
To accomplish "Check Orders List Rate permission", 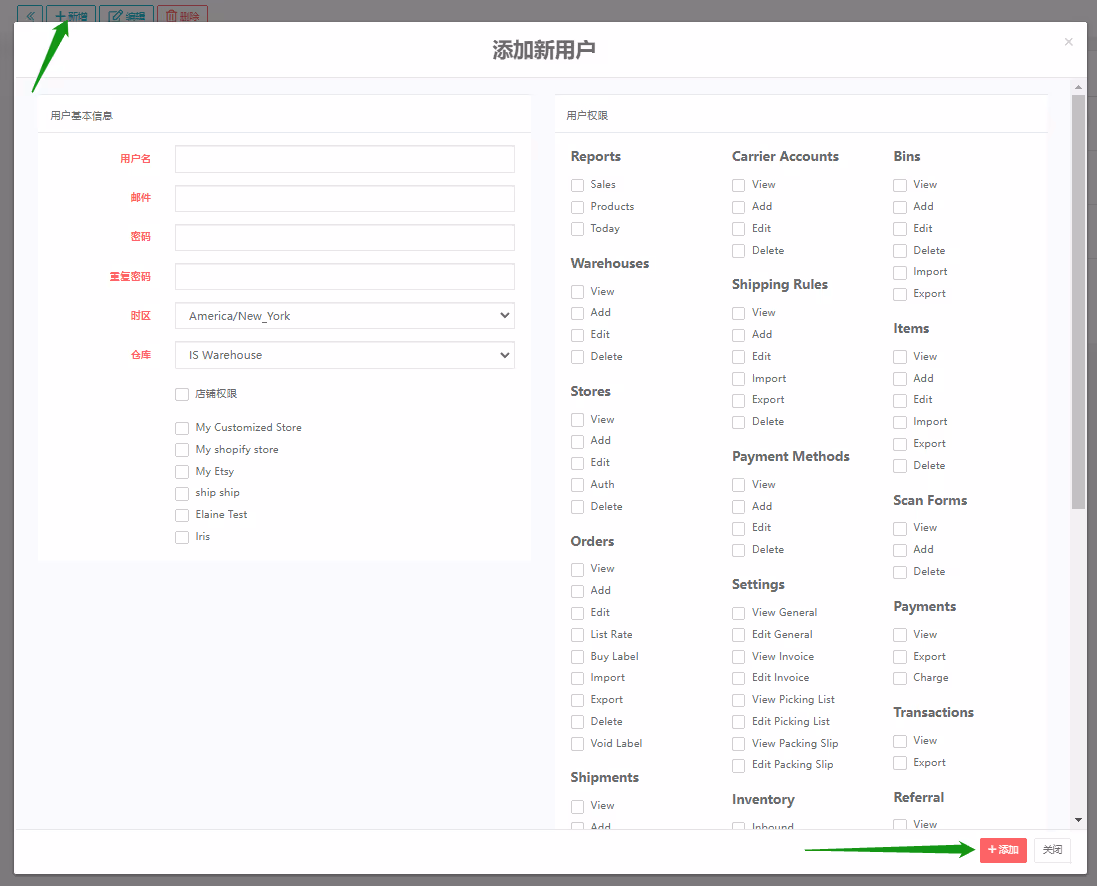I will (x=577, y=635).
